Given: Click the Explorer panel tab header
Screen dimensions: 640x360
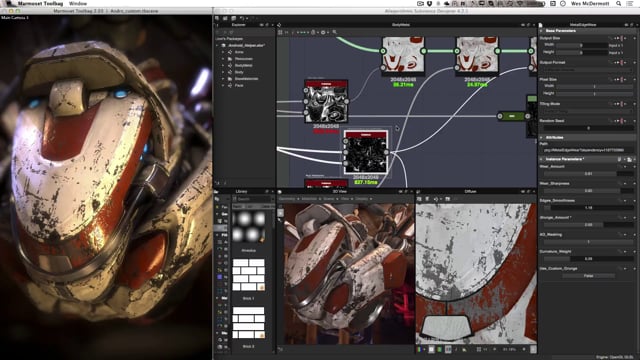Looking at the screenshot, I should tap(239, 25).
